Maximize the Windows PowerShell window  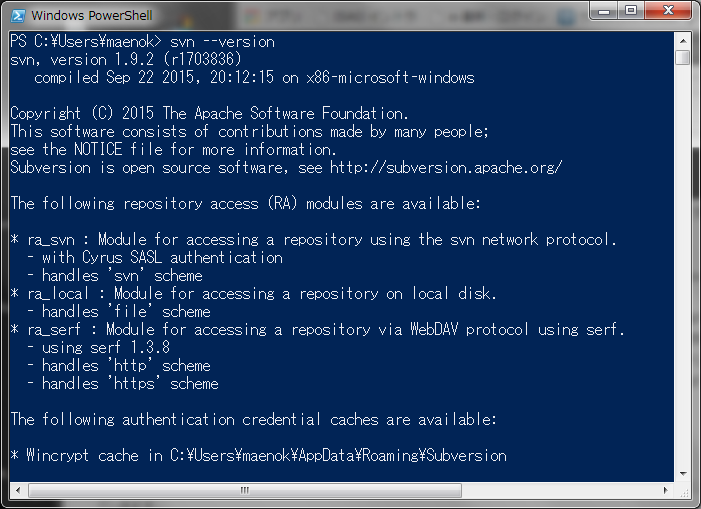[632, 12]
